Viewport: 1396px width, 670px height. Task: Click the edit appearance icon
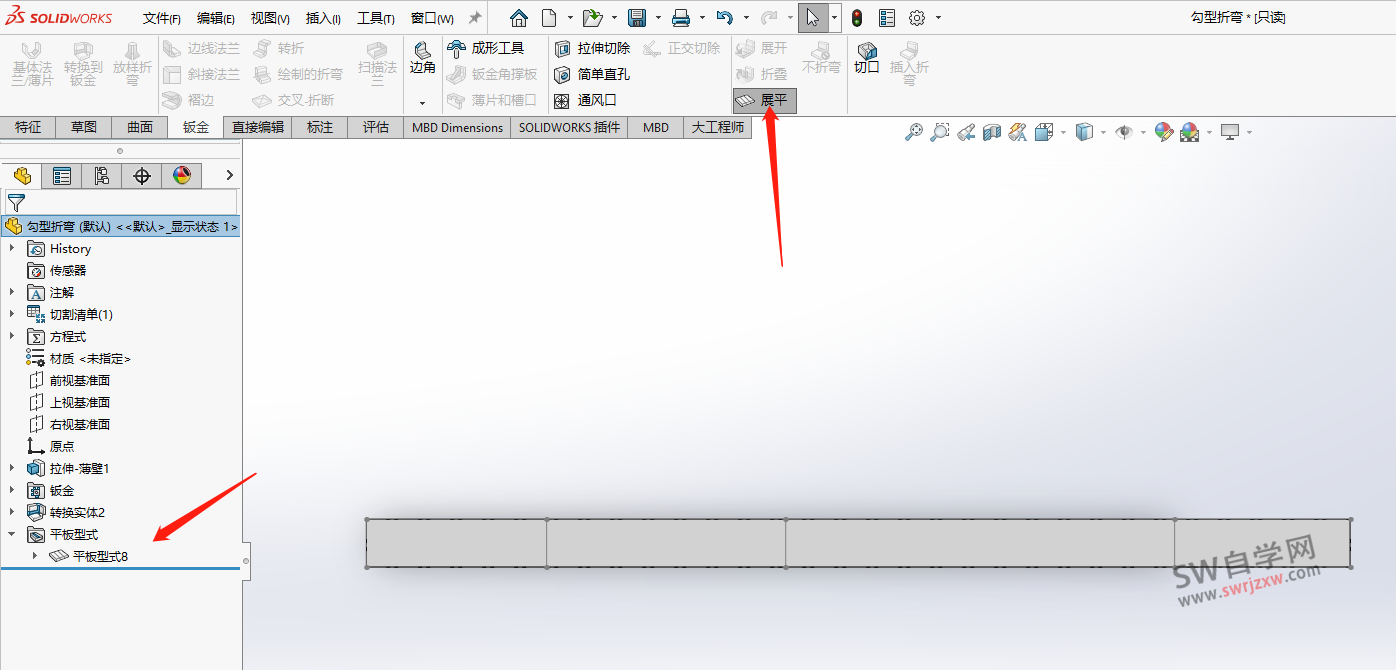[1162, 132]
